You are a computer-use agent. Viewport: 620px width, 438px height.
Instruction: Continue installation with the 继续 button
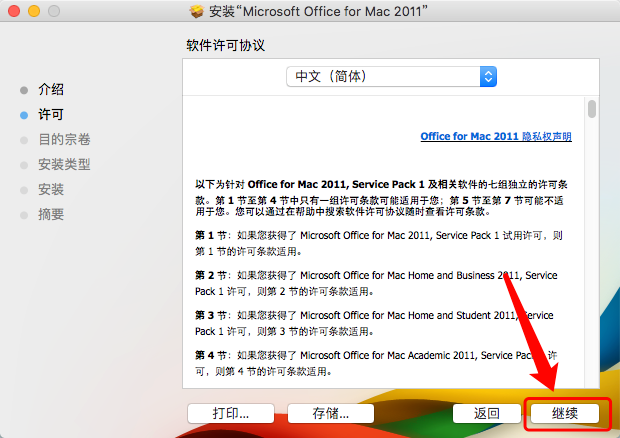click(x=565, y=413)
